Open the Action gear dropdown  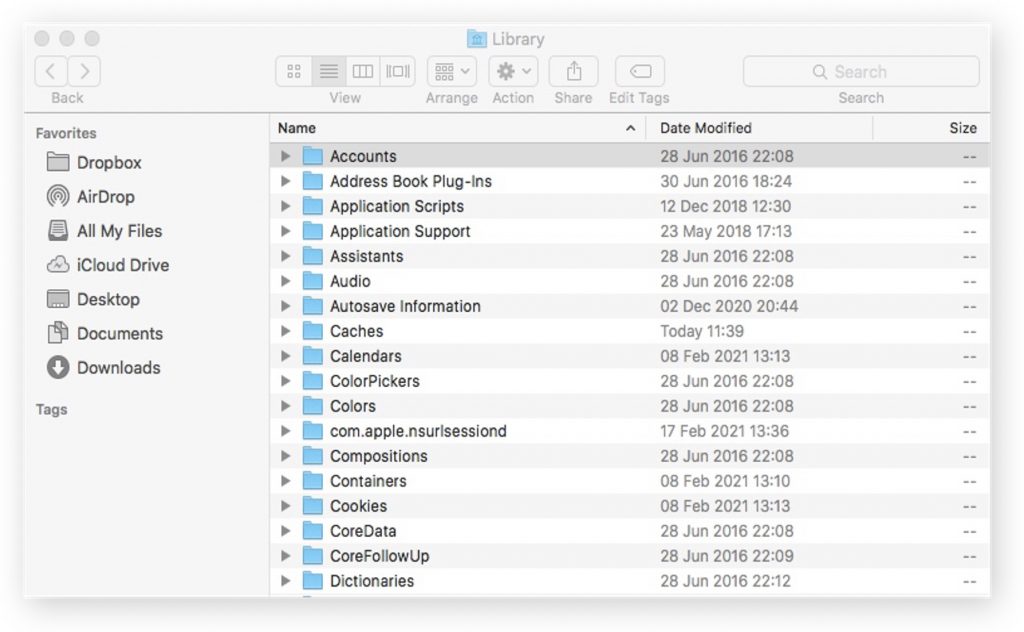[513, 72]
